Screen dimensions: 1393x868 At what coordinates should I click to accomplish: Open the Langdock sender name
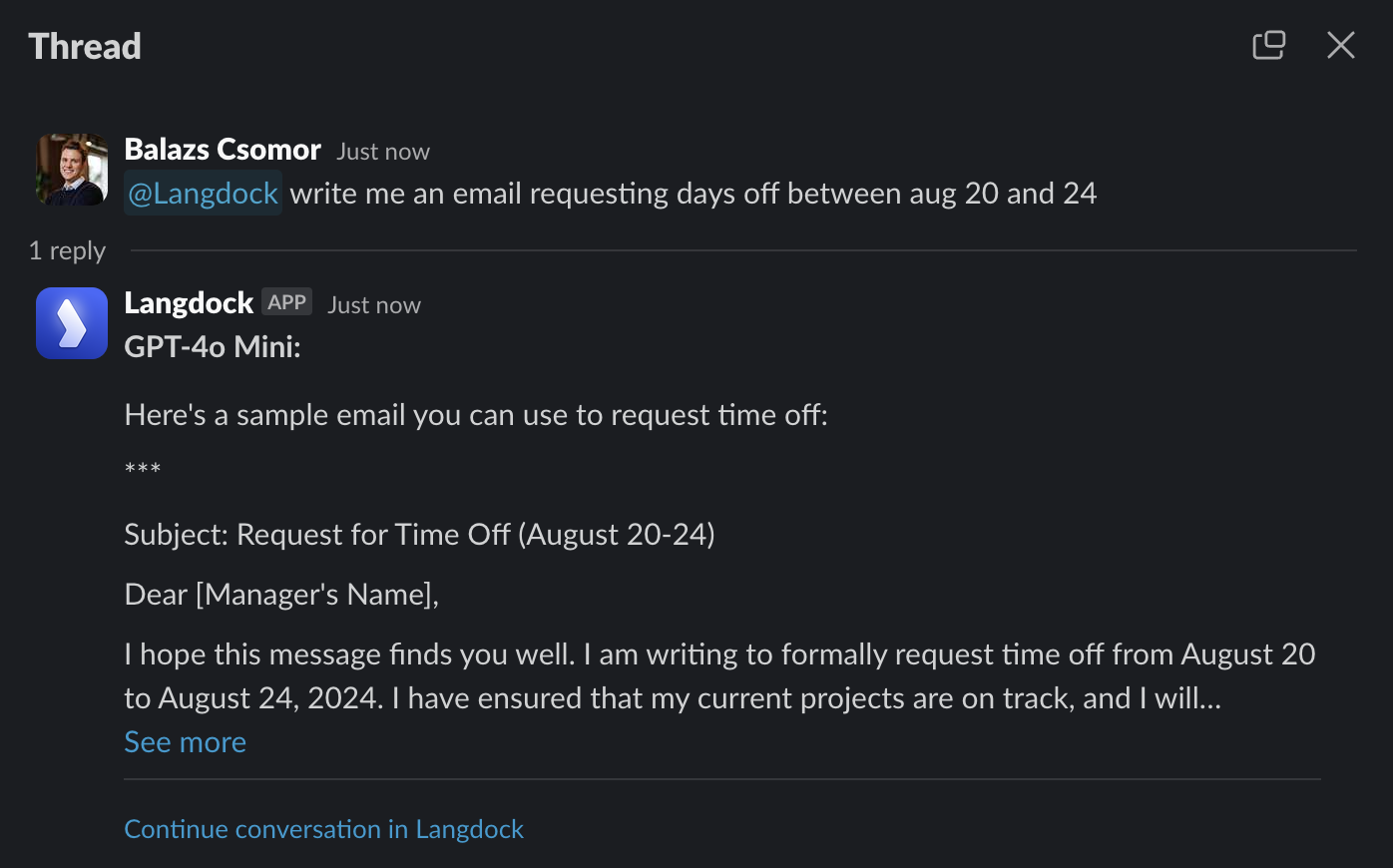point(189,303)
